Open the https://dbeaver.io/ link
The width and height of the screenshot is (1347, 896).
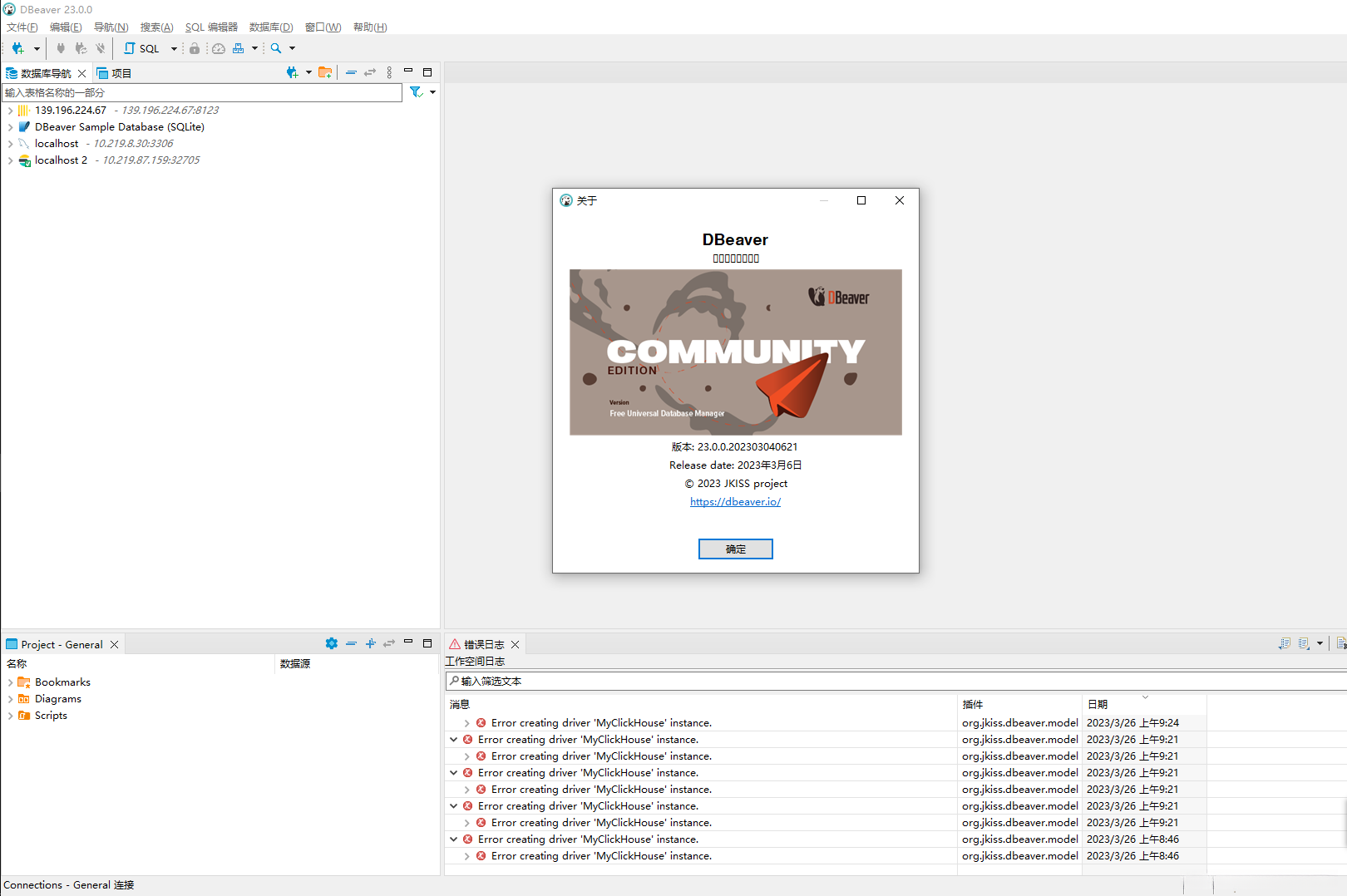click(x=736, y=502)
